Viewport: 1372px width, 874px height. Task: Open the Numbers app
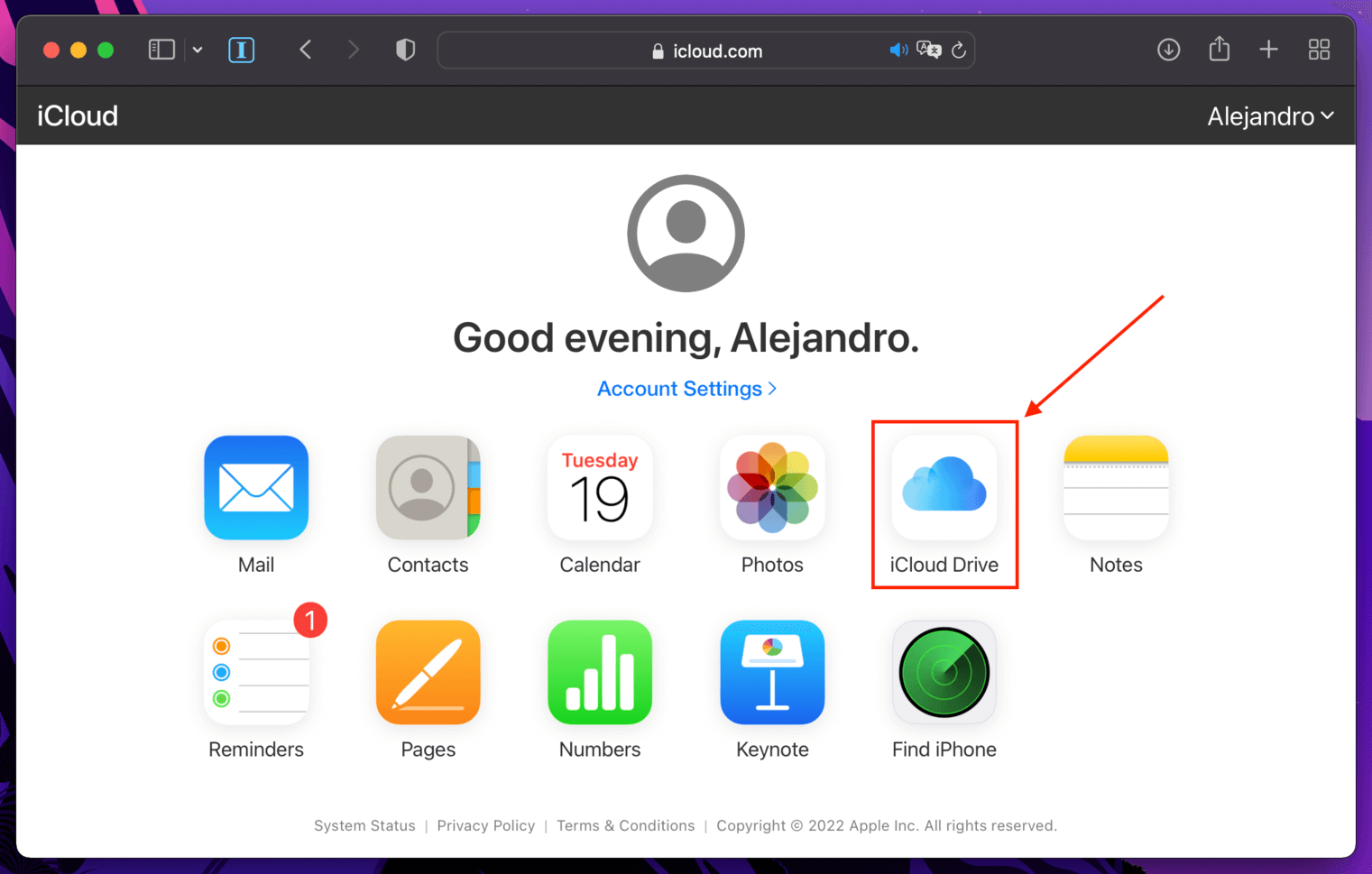[x=600, y=672]
